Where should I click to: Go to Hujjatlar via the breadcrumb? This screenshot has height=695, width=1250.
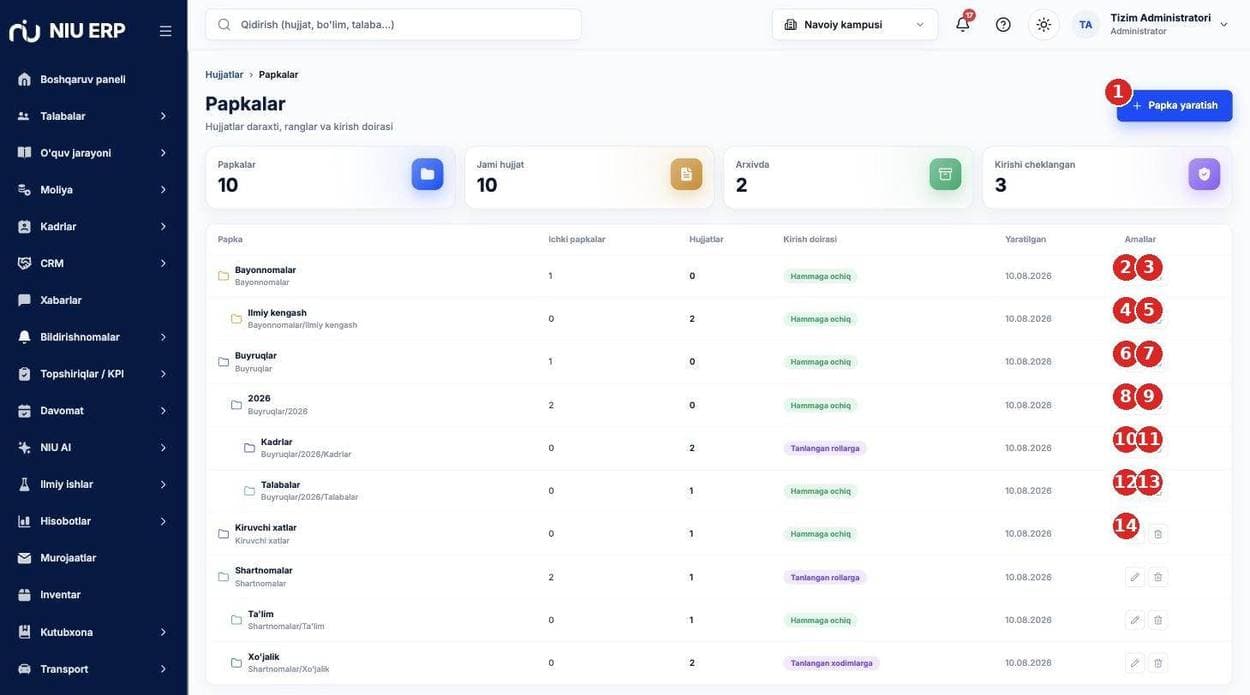tap(224, 75)
